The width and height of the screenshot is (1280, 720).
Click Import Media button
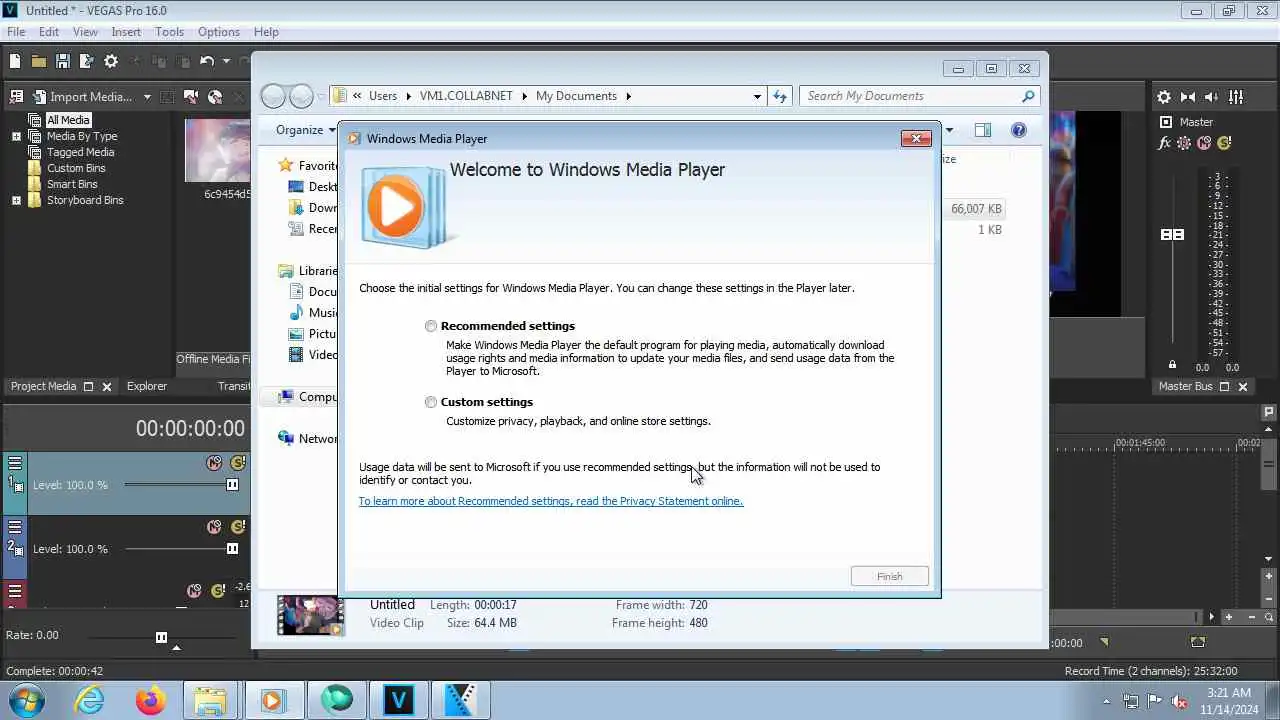[82, 97]
